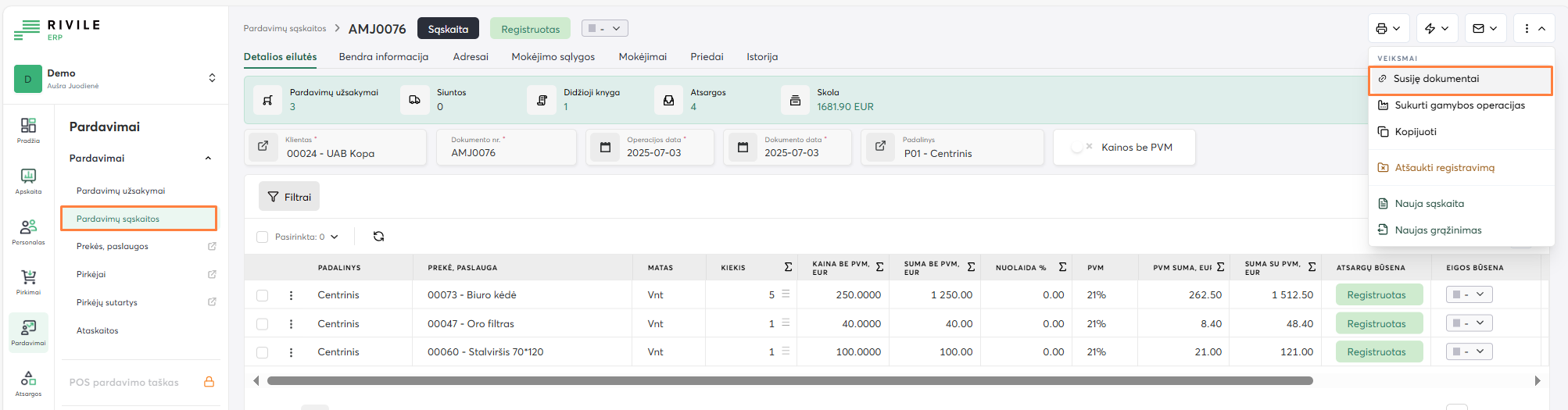This screenshot has height=410, width=1568.
Task: Click the Operacijos data calendar icon
Action: pyautogui.click(x=605, y=147)
